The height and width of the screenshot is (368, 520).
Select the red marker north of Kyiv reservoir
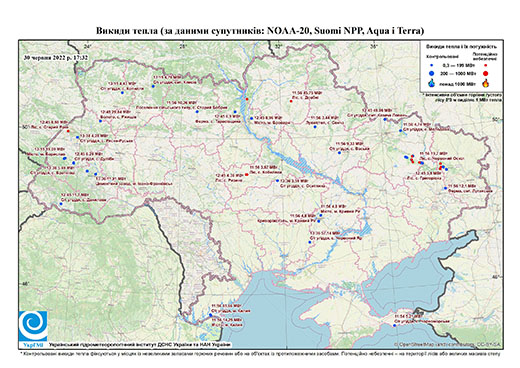tap(247, 99)
